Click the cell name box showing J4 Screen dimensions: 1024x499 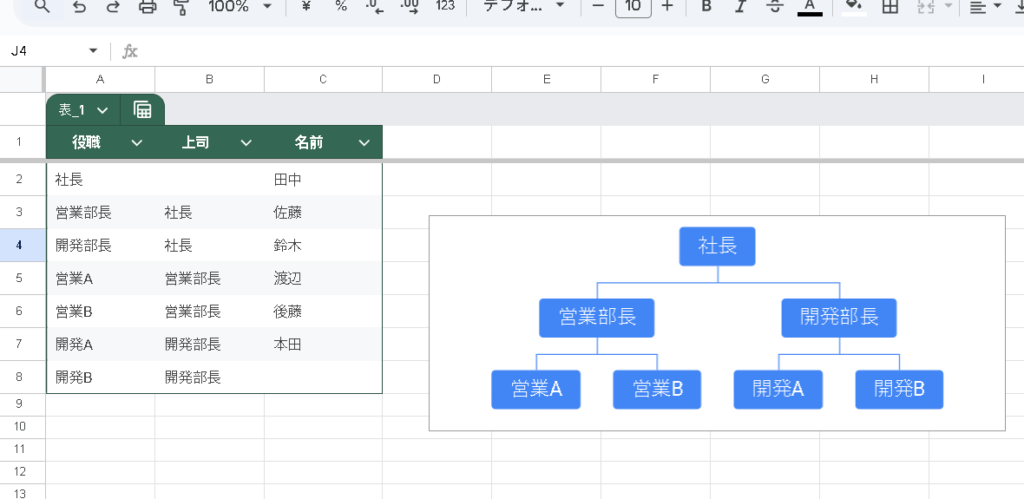48,51
